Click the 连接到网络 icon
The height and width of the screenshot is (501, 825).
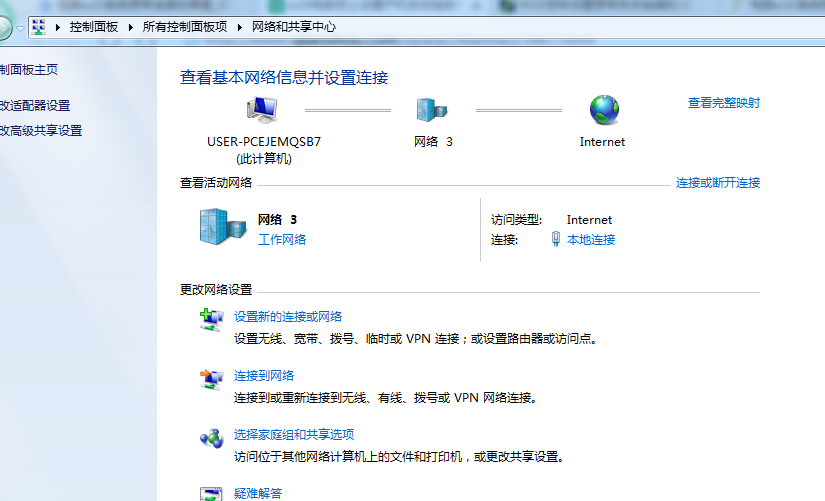click(212, 379)
